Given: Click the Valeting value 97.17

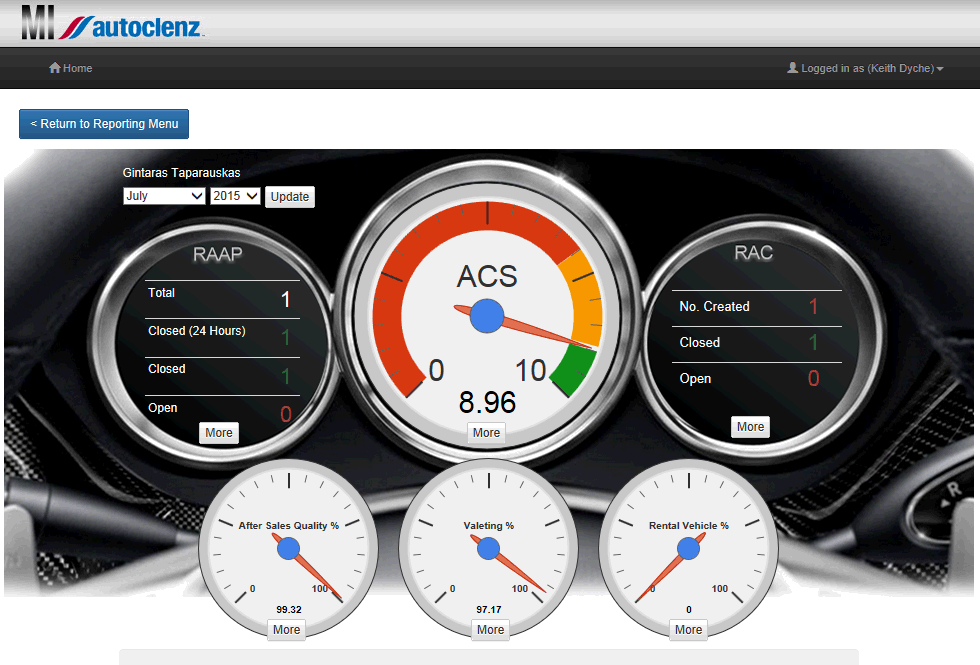Looking at the screenshot, I should 489,609.
